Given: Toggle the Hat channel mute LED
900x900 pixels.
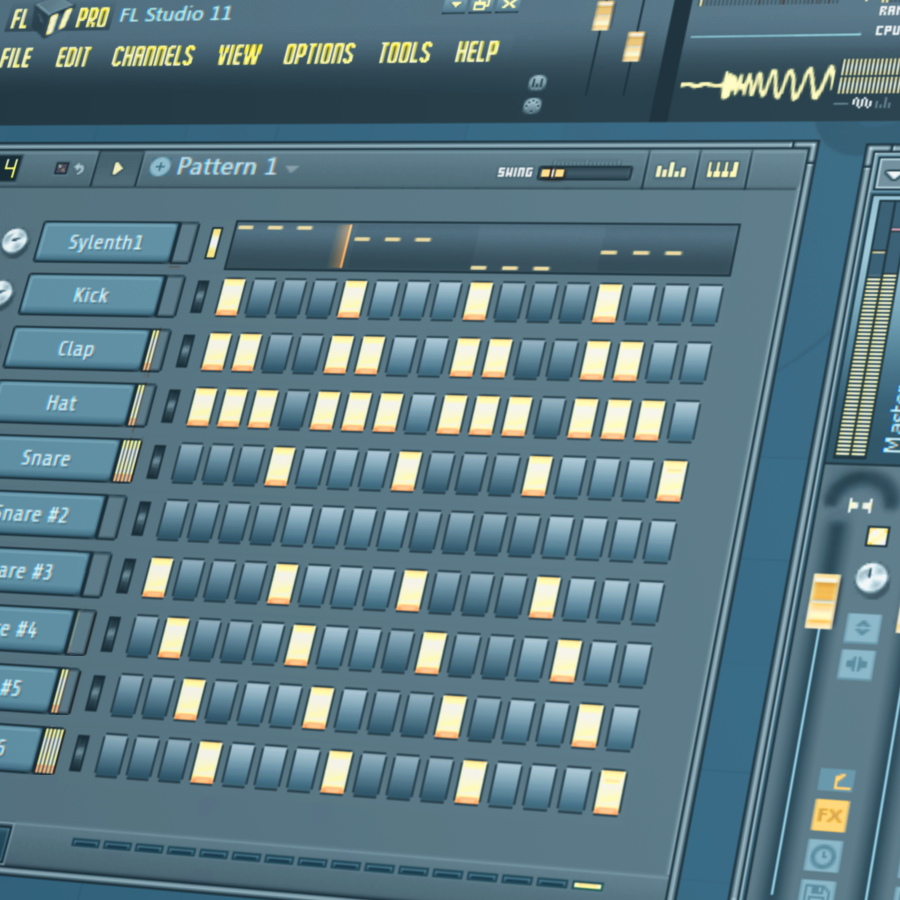Looking at the screenshot, I should 170,406.
